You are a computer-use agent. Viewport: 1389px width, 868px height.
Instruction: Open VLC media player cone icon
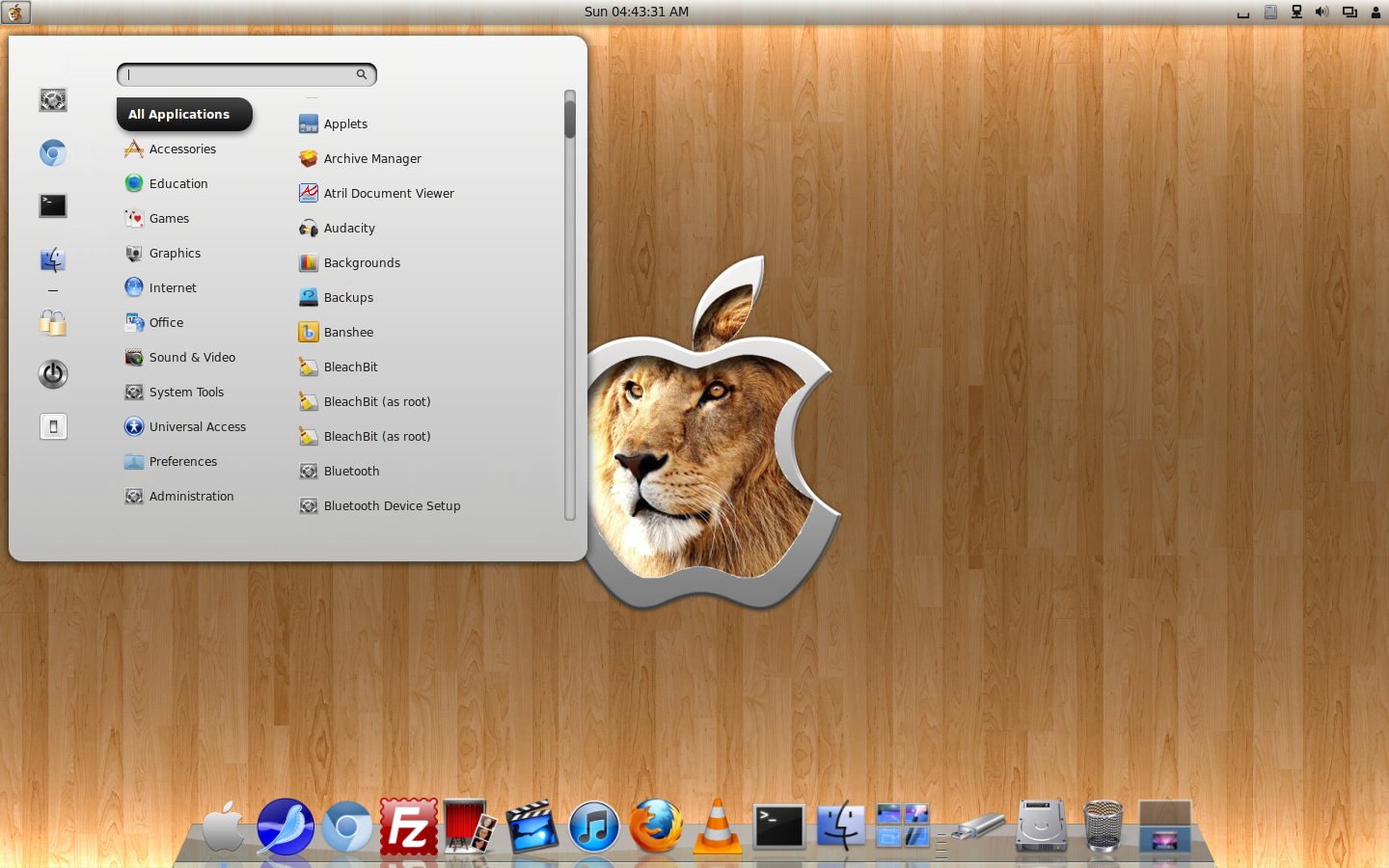[x=718, y=827]
